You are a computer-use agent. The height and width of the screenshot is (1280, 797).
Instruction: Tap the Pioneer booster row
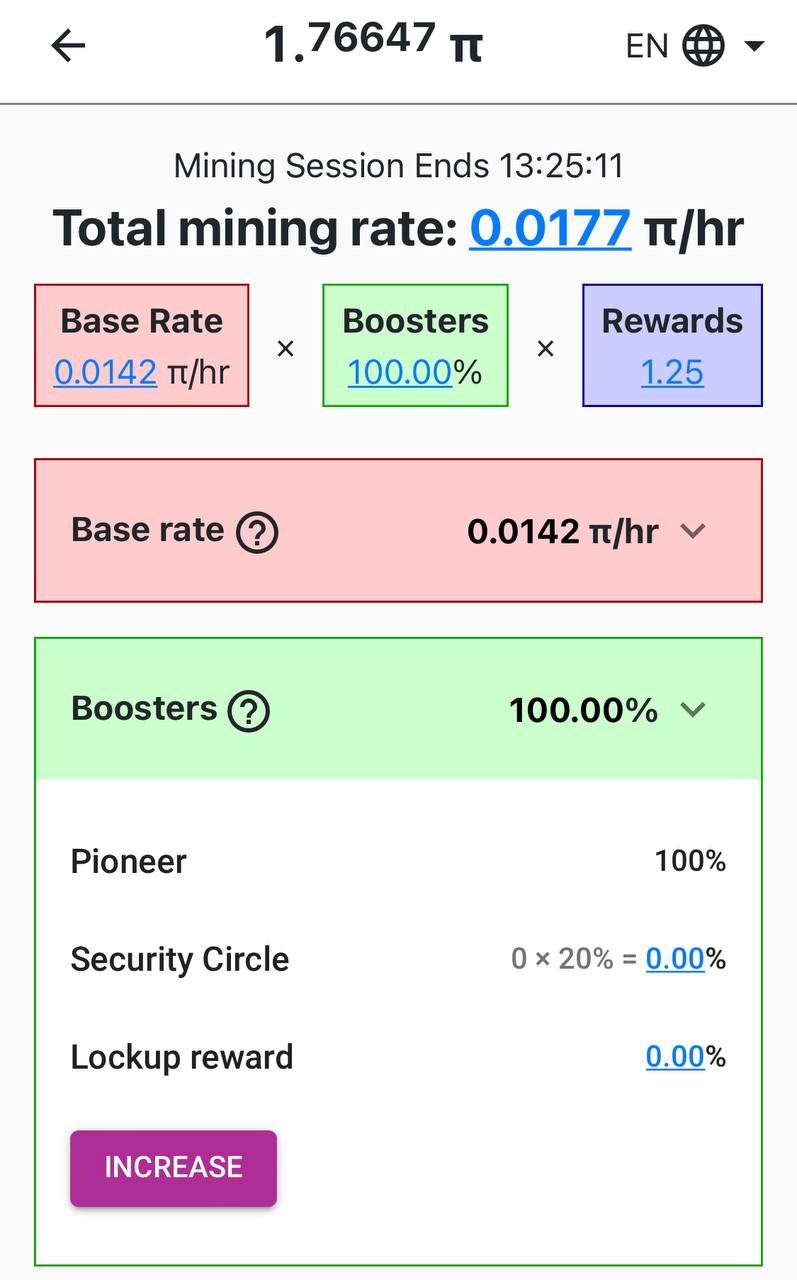[398, 861]
